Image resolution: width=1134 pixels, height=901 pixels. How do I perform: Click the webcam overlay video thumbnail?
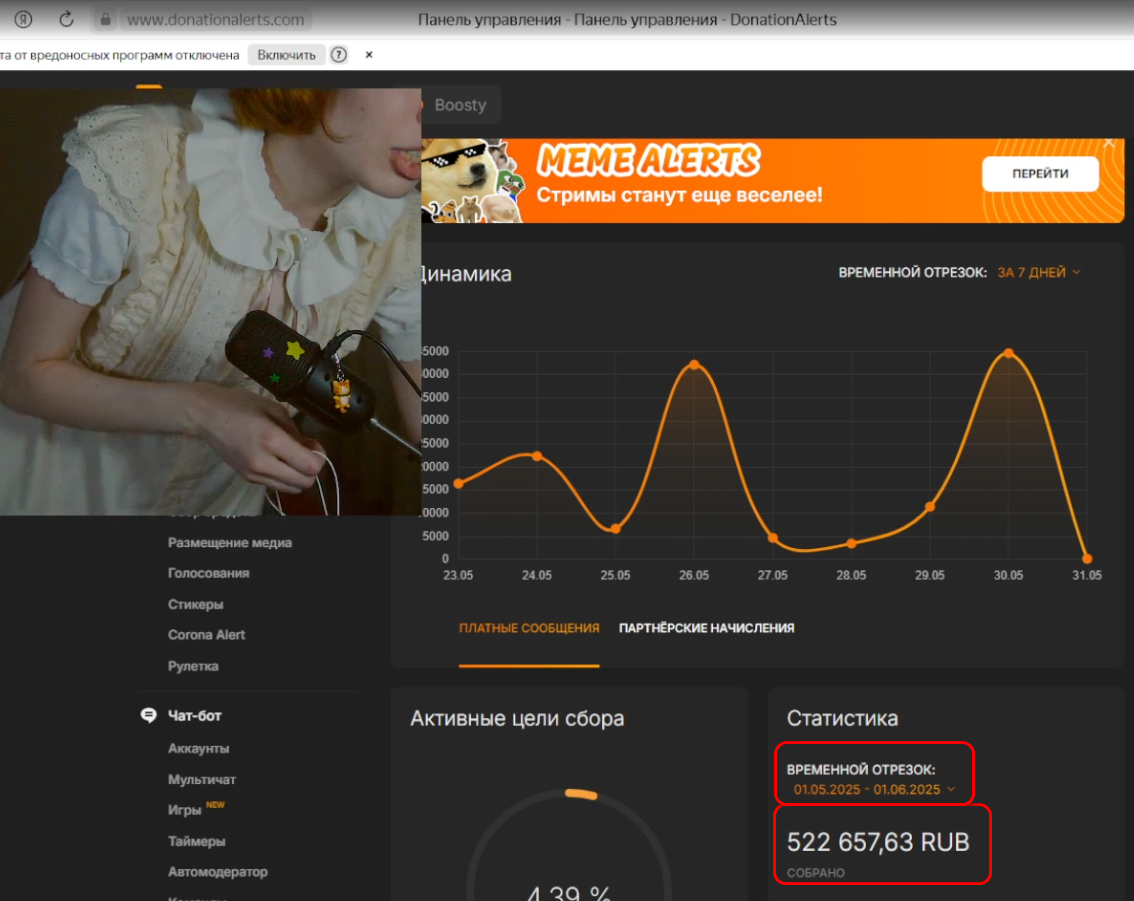210,302
